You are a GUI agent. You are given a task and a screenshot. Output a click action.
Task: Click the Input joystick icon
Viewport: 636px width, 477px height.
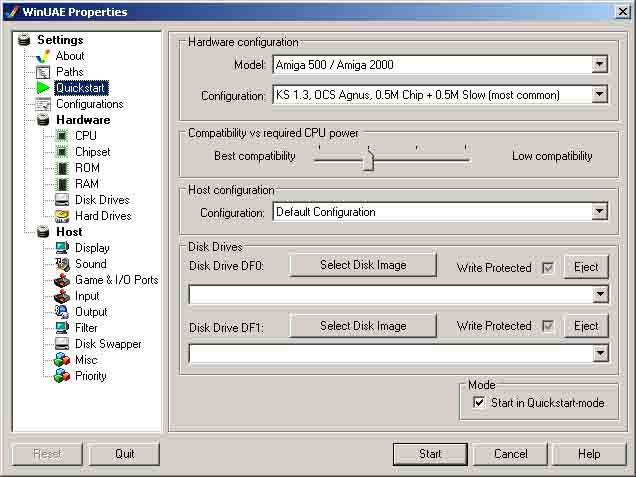(x=62, y=296)
